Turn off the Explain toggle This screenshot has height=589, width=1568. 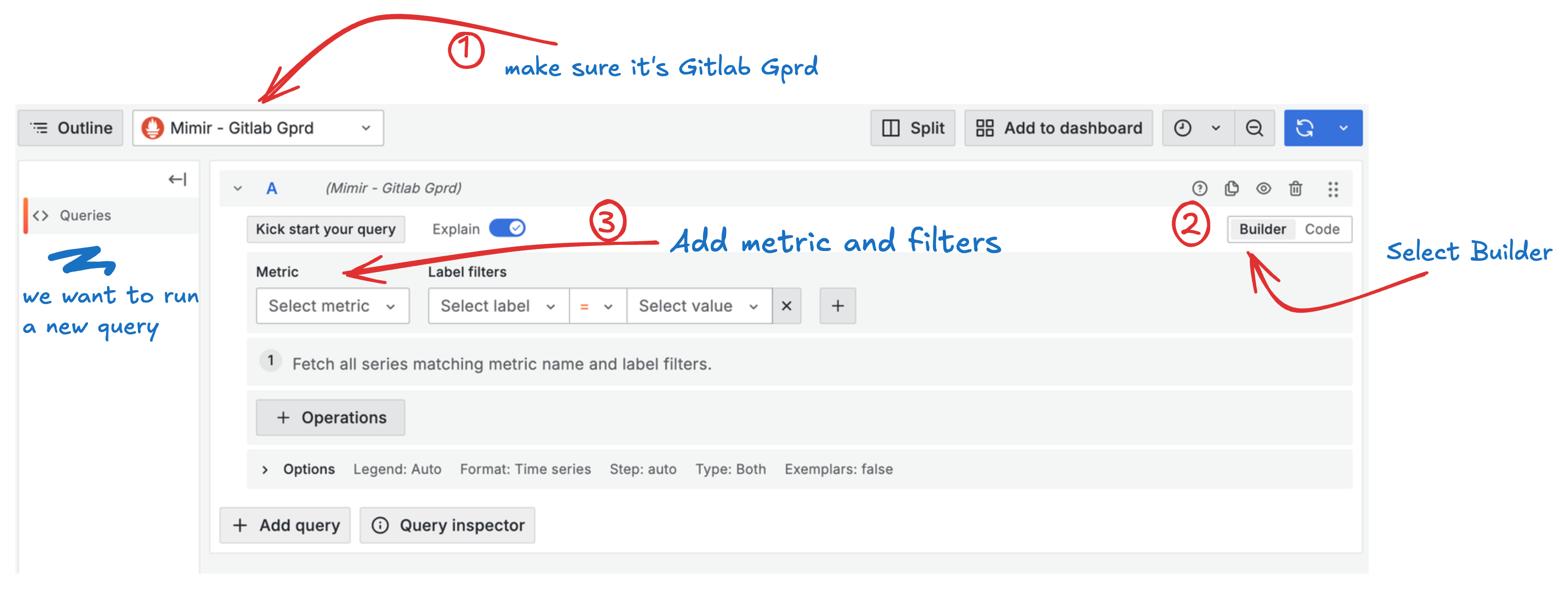point(506,228)
